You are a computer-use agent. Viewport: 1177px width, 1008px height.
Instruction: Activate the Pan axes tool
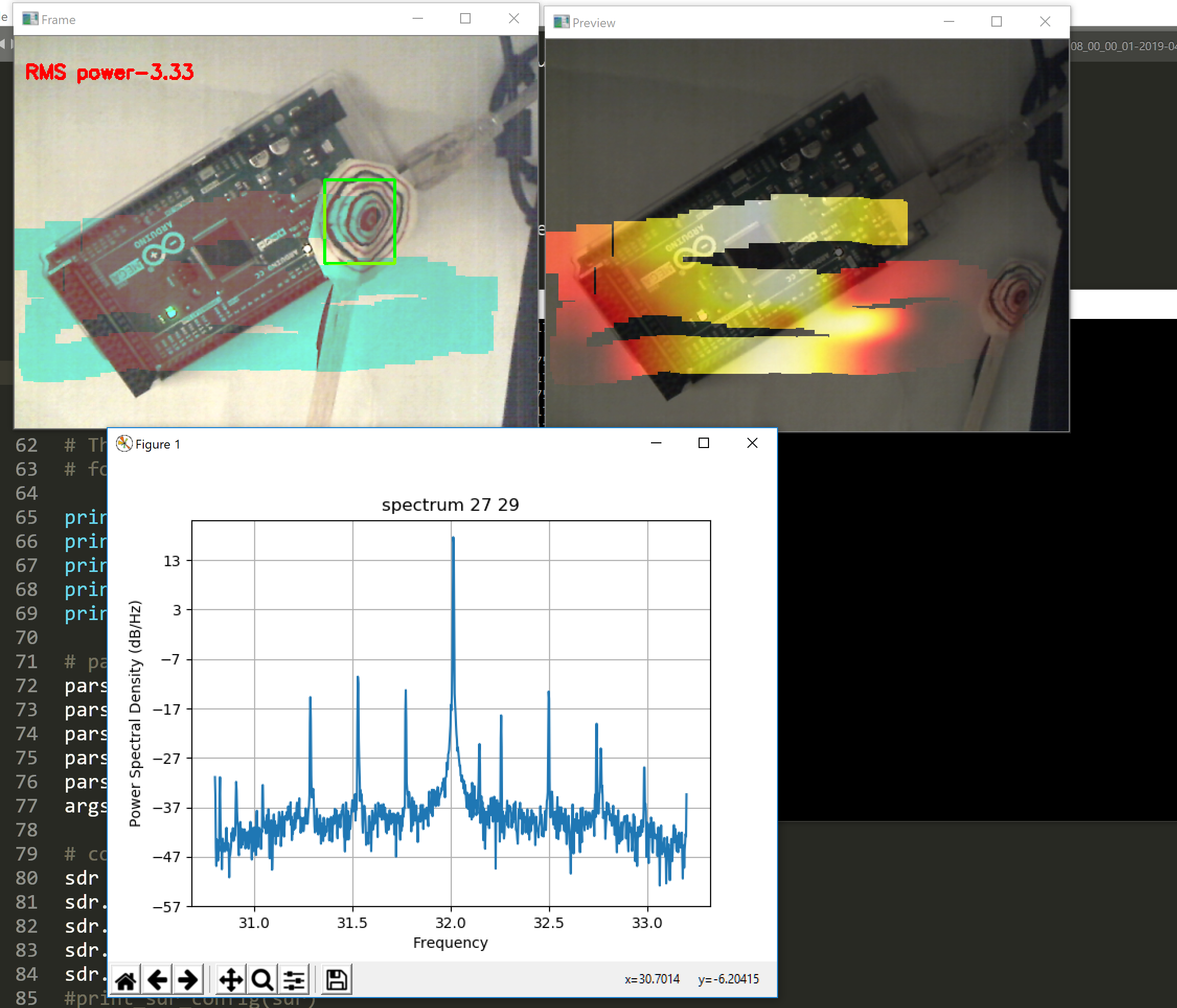[x=231, y=980]
